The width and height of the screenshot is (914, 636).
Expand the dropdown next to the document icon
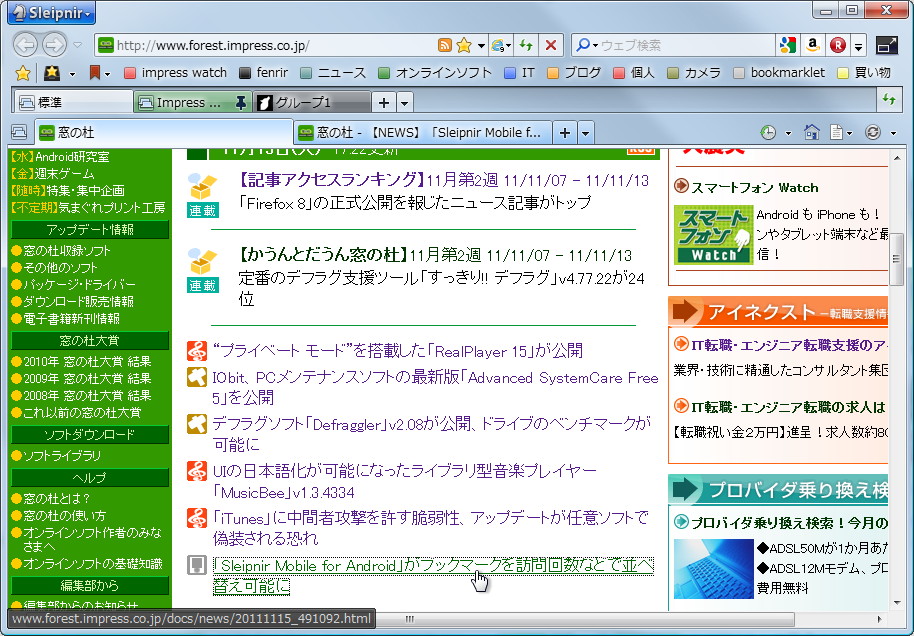849,131
